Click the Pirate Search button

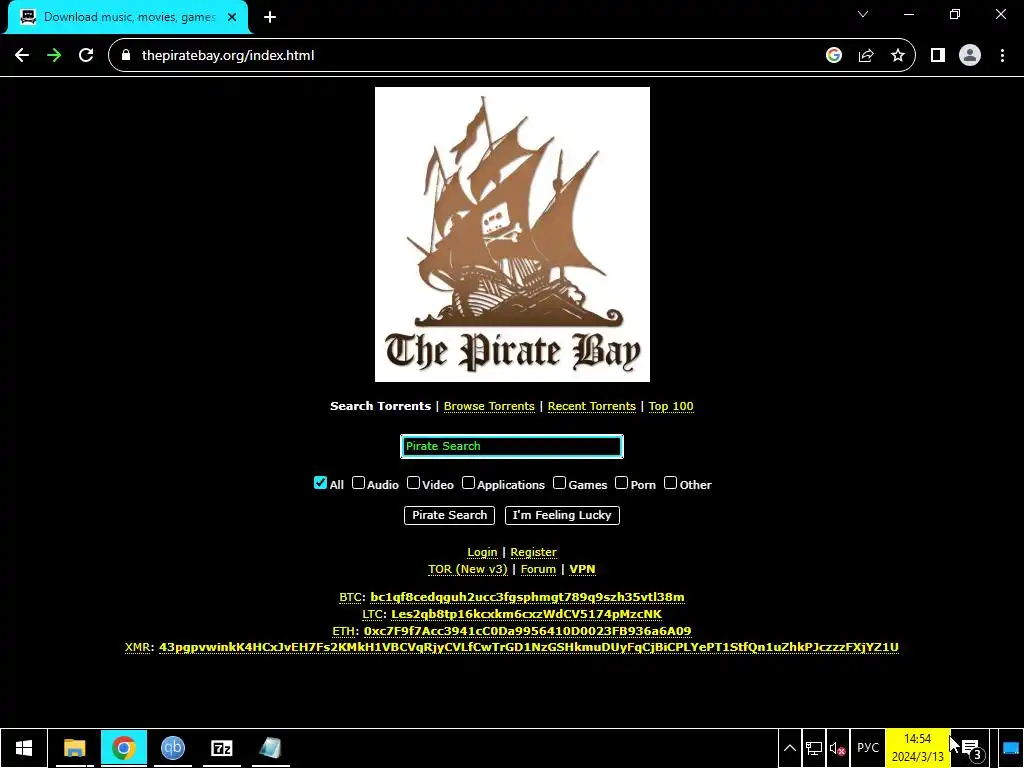click(x=449, y=515)
